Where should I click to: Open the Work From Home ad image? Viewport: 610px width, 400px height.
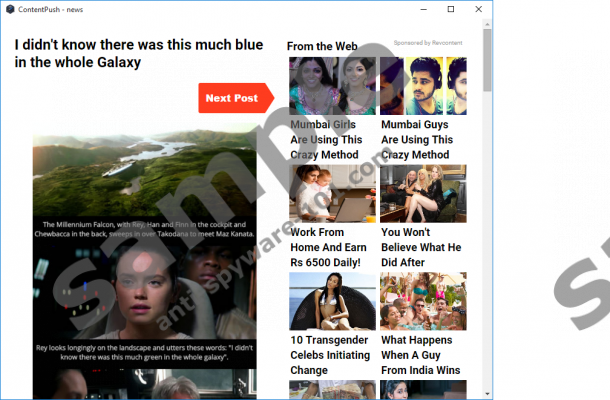pos(332,194)
